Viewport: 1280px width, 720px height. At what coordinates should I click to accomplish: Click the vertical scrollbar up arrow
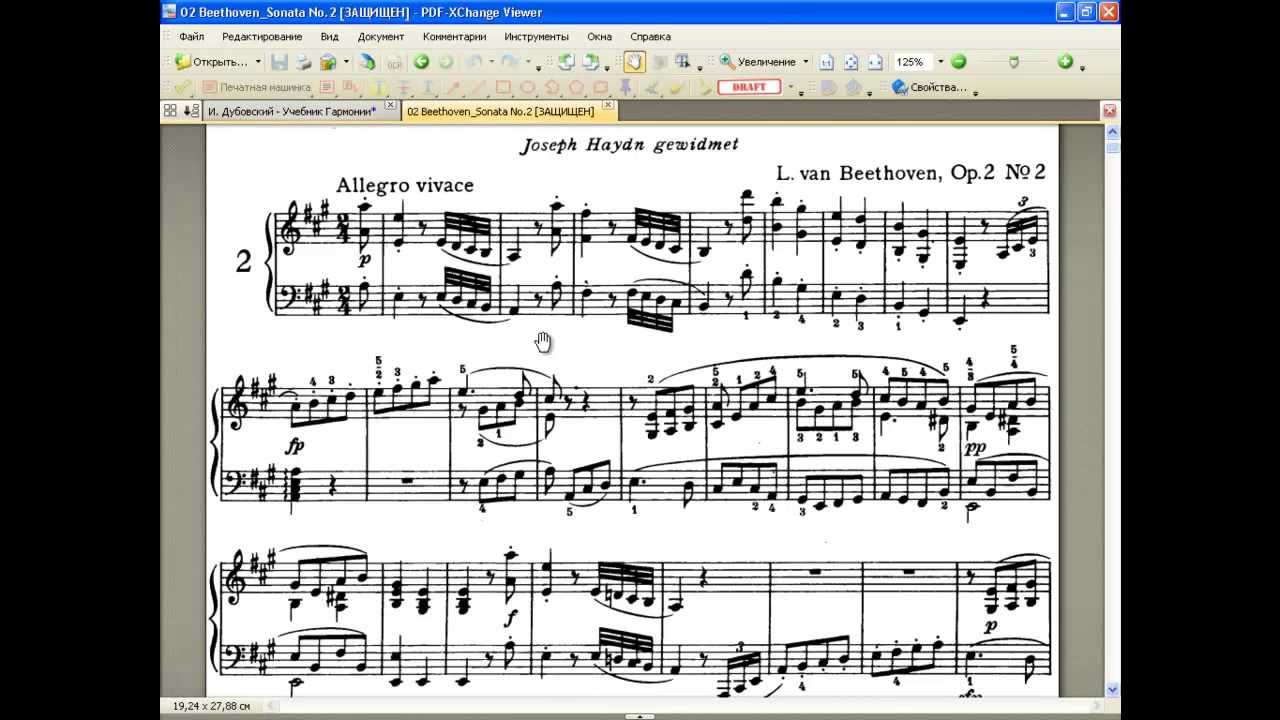tap(1112, 131)
